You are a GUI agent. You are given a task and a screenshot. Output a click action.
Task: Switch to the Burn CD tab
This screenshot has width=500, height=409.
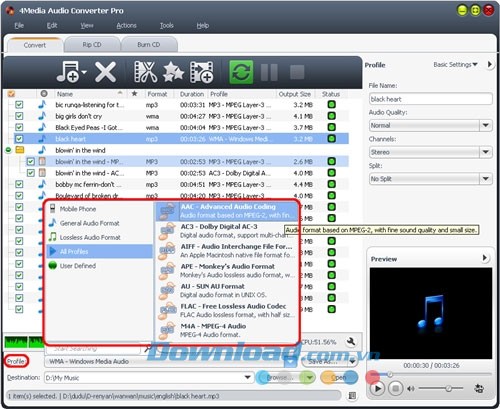[149, 45]
